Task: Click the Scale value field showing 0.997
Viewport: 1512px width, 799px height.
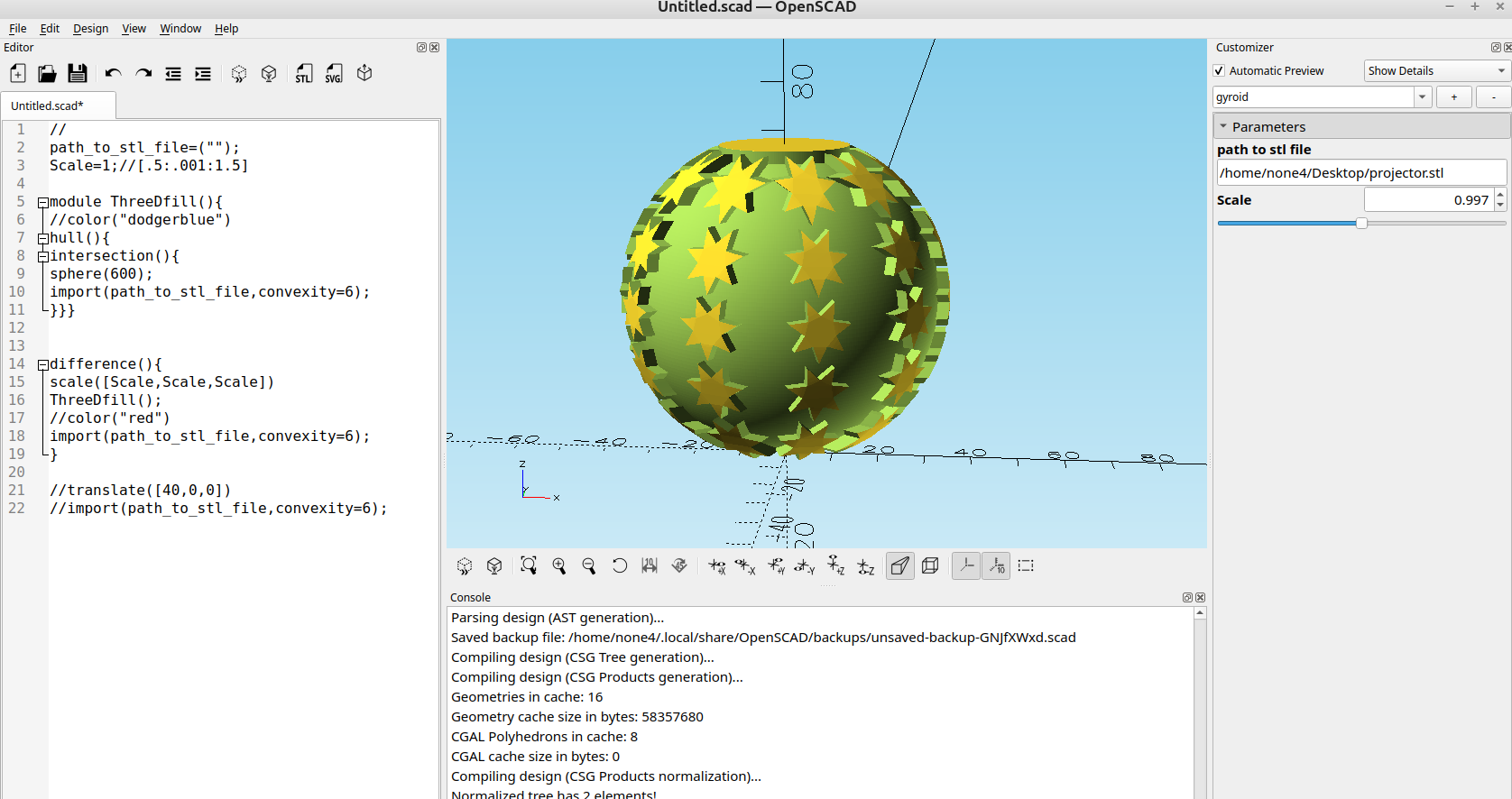Action: [x=1429, y=200]
